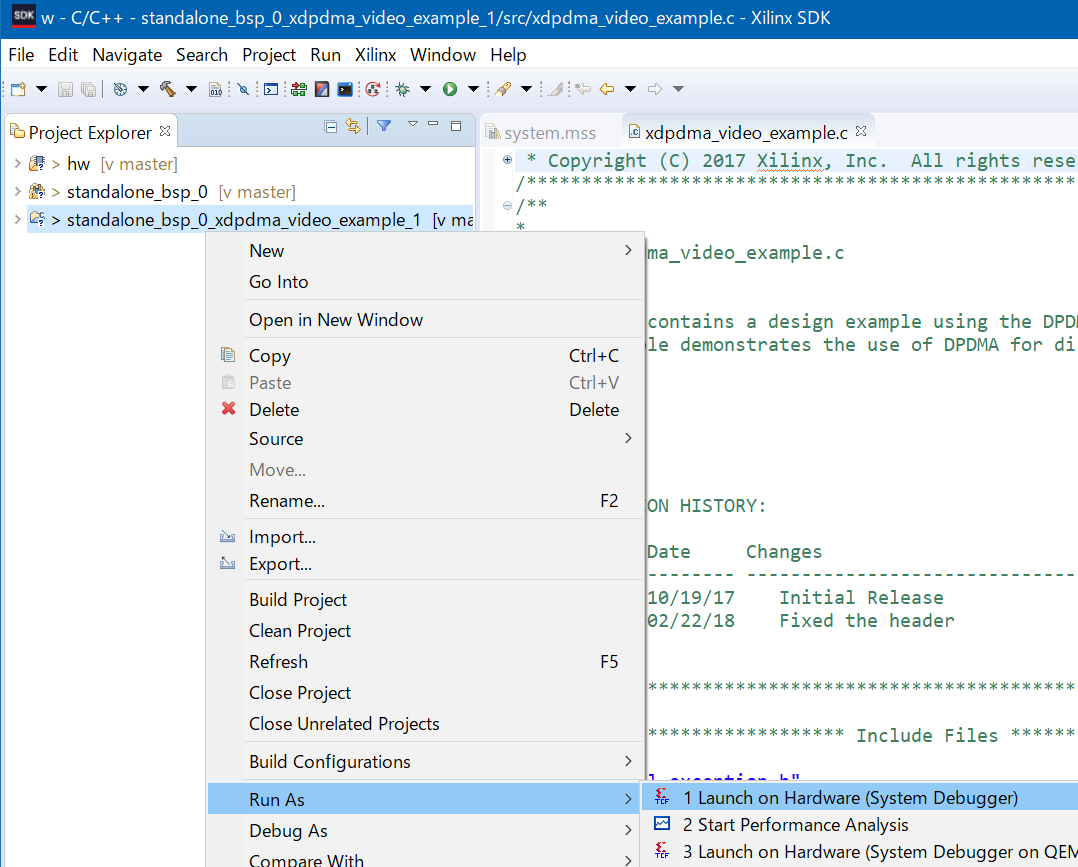The width and height of the screenshot is (1078, 867).
Task: Click the build configuration gauge icon
Action: tap(120, 89)
